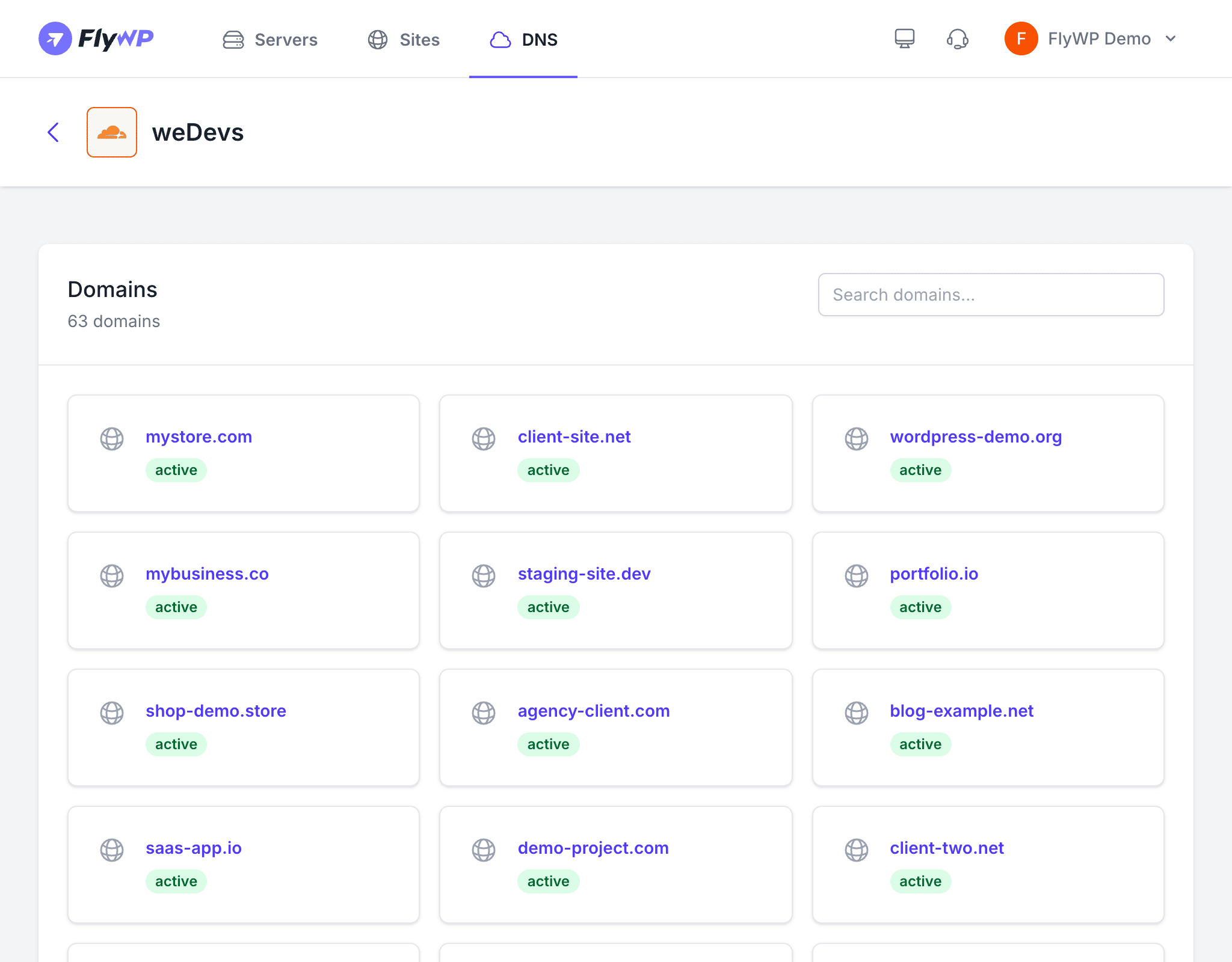The image size is (1232, 962).
Task: Open the Sites tab
Action: pos(404,40)
